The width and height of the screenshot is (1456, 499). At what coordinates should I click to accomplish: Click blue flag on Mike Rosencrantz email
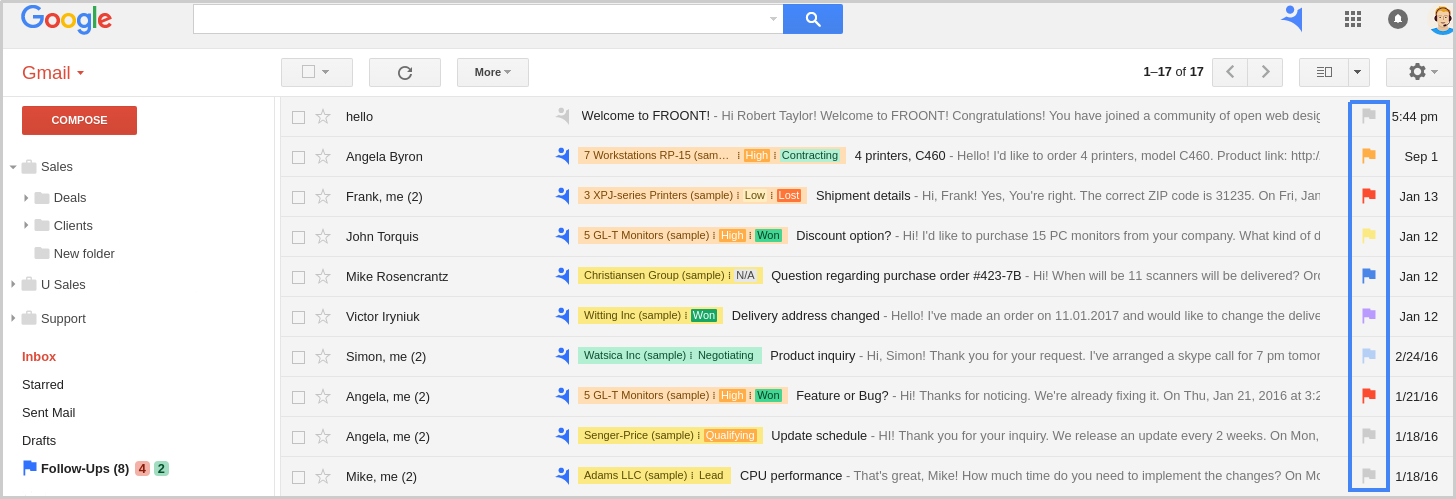1369,276
